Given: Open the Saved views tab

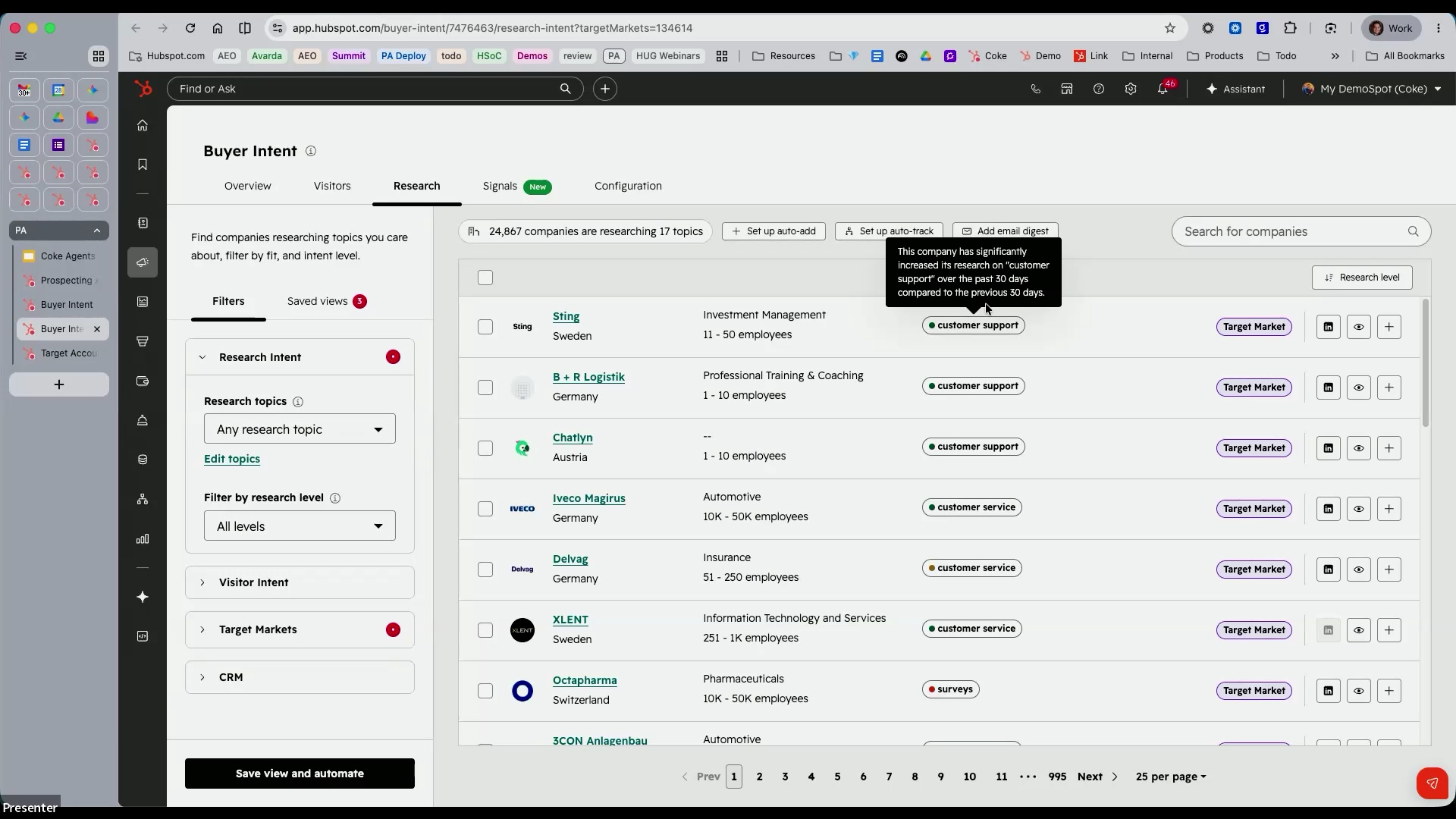Looking at the screenshot, I should pos(327,301).
